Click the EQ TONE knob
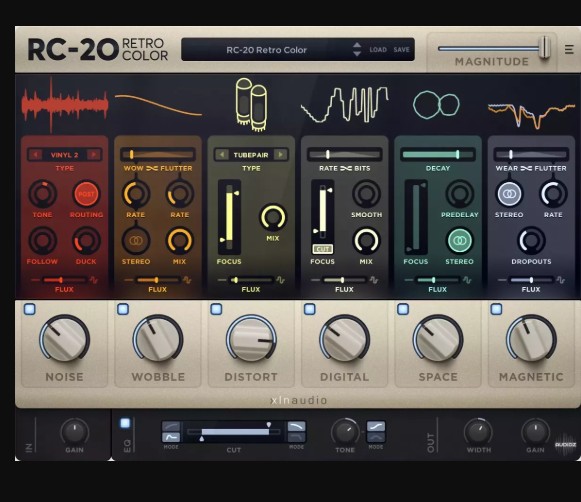Viewport: 581px width, 502px height. [345, 432]
